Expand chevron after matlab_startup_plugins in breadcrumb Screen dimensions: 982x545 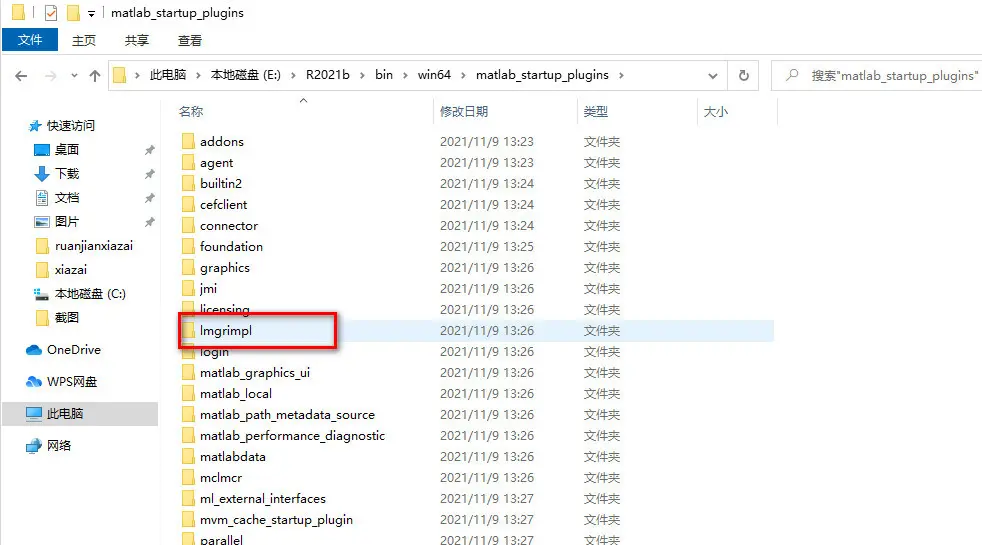(621, 75)
